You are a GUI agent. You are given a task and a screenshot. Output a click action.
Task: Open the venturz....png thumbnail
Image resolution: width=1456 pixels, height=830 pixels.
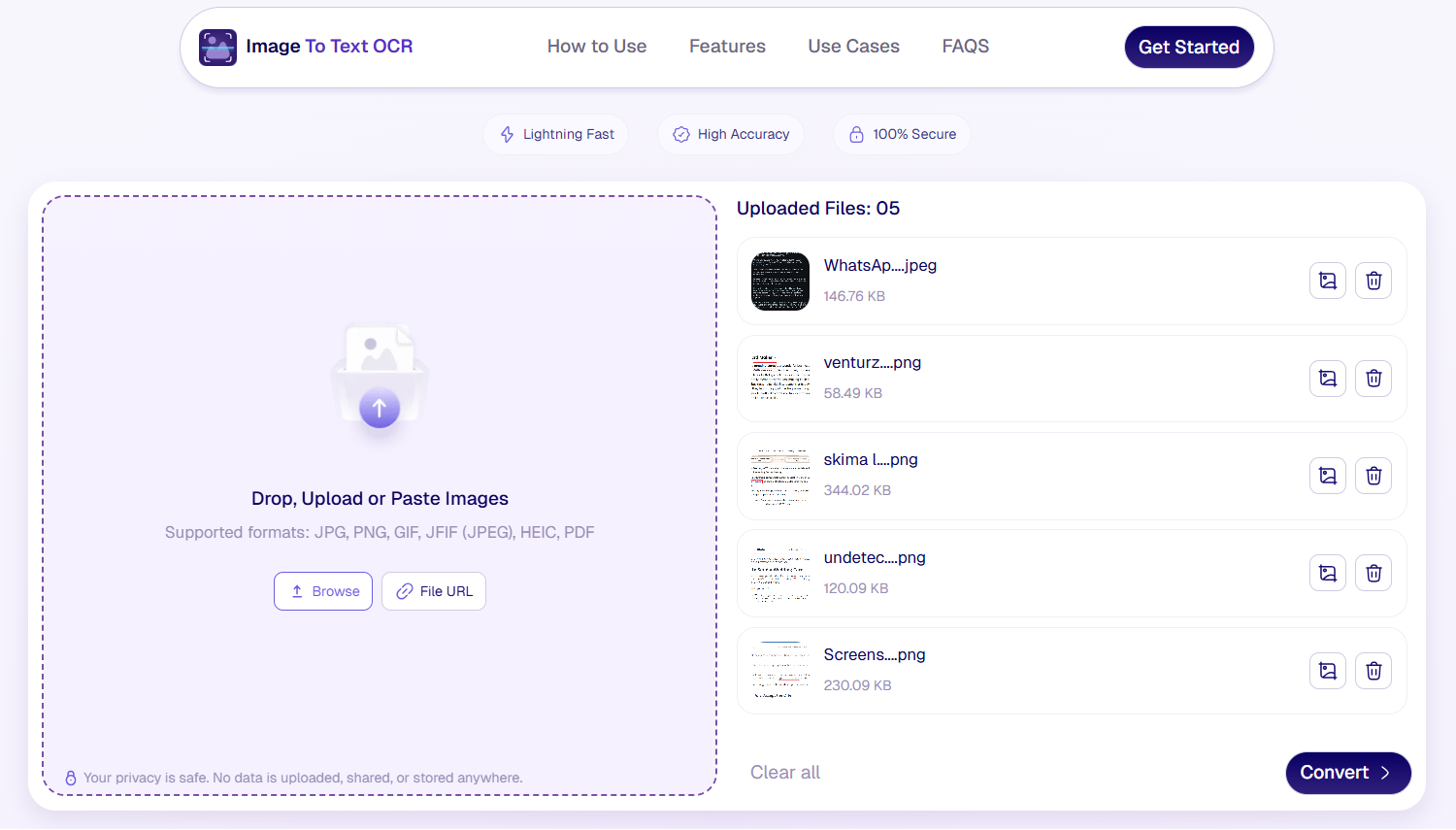[780, 379]
